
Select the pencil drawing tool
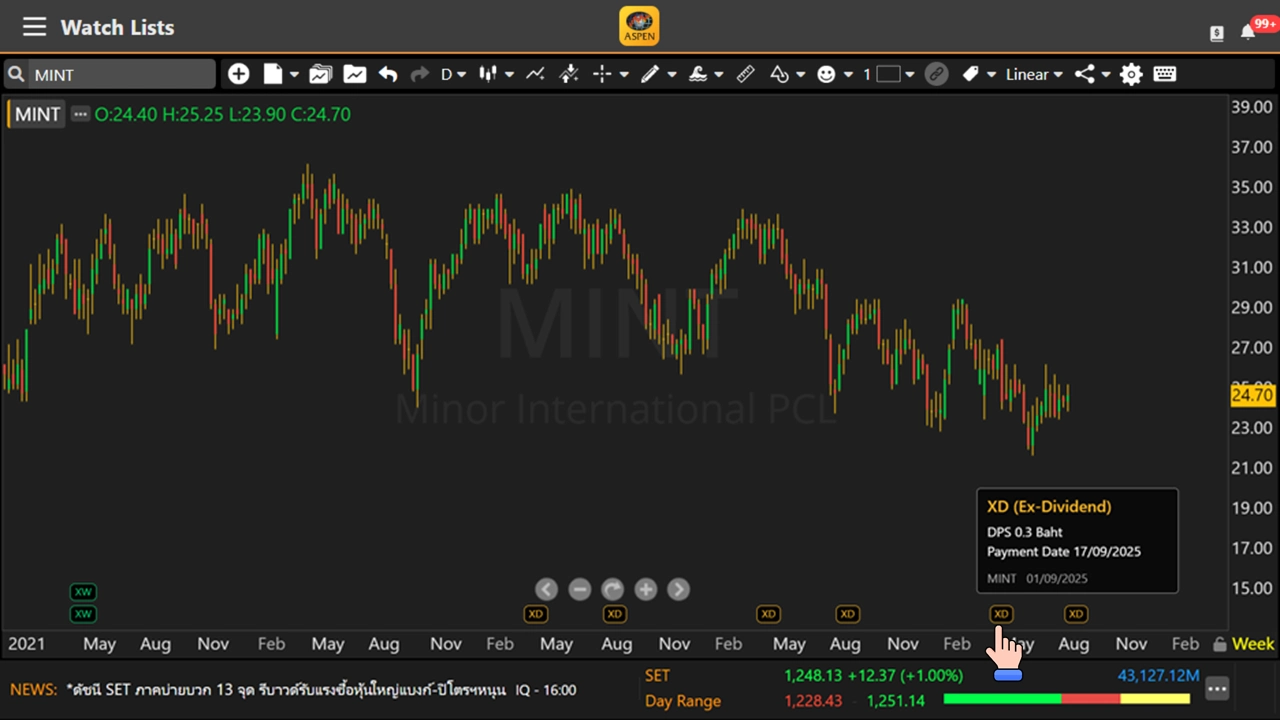650,74
